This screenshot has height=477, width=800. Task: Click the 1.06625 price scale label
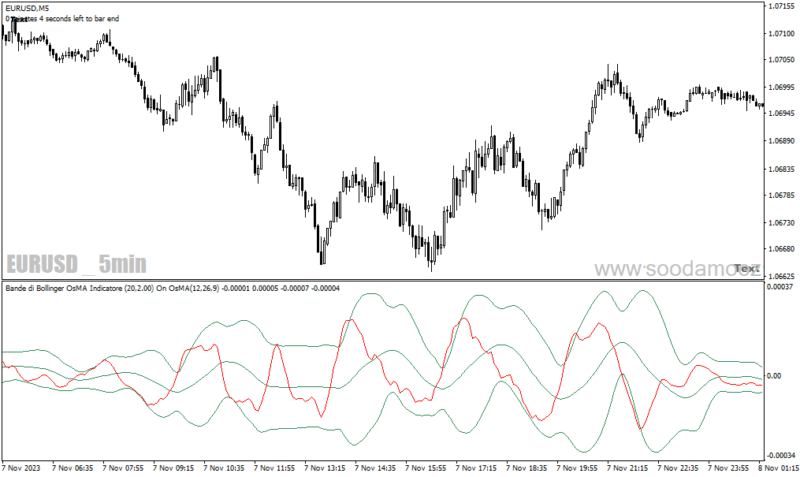click(x=782, y=276)
